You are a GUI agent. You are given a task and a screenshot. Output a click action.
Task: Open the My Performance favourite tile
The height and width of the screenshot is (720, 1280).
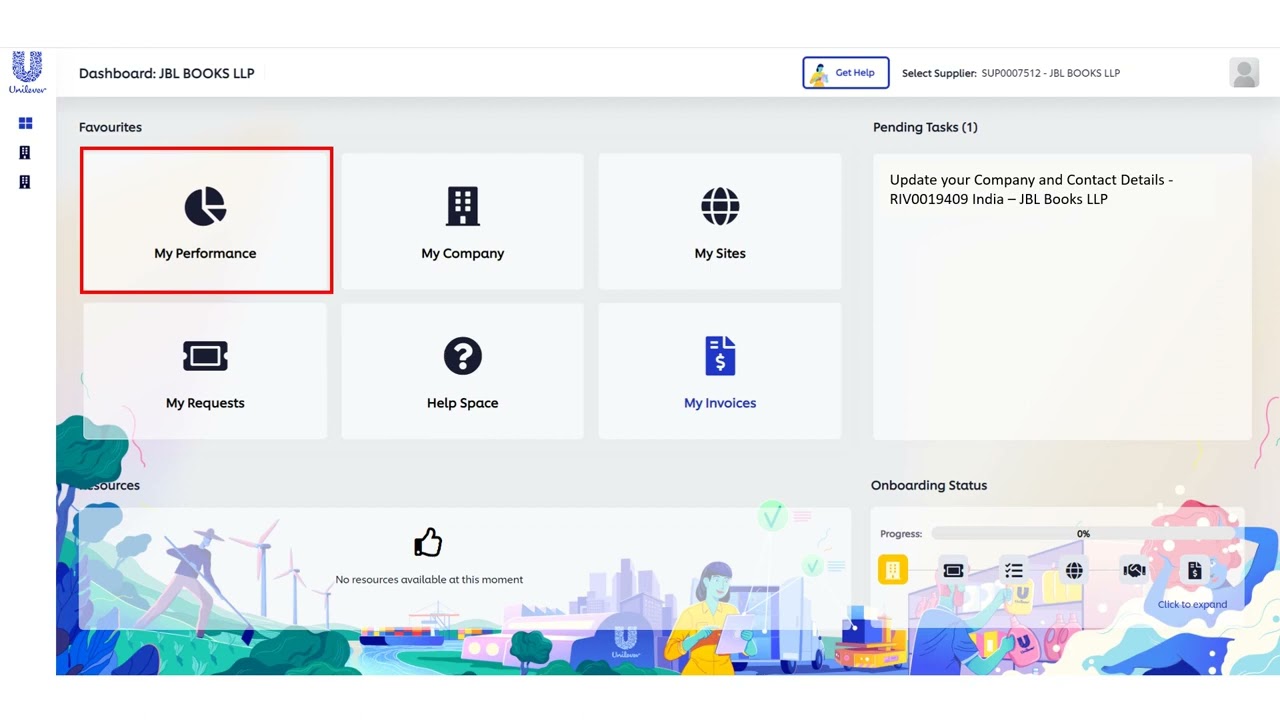[206, 221]
